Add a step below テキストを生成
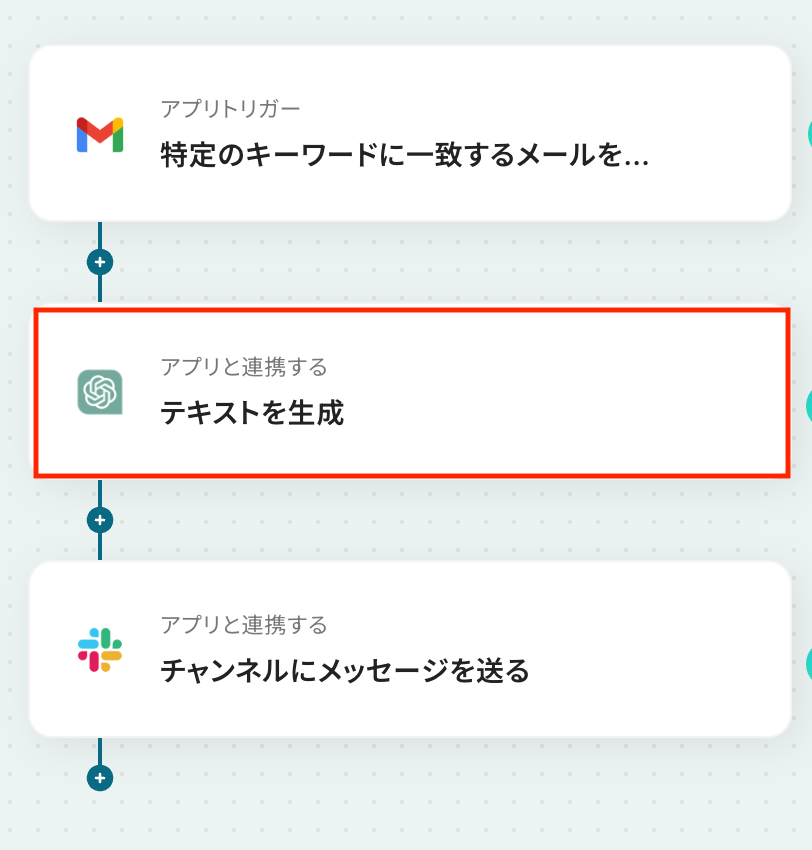The image size is (812, 850). coord(100,520)
